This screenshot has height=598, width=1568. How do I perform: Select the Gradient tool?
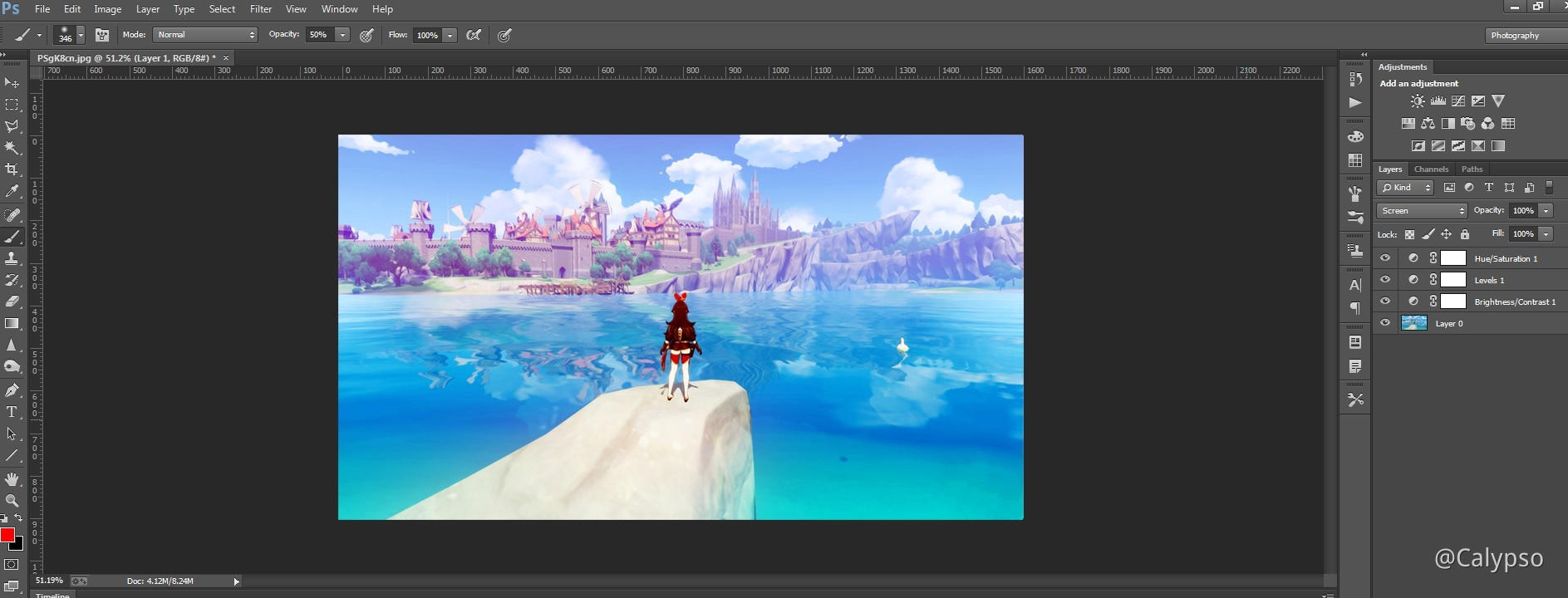tap(12, 323)
